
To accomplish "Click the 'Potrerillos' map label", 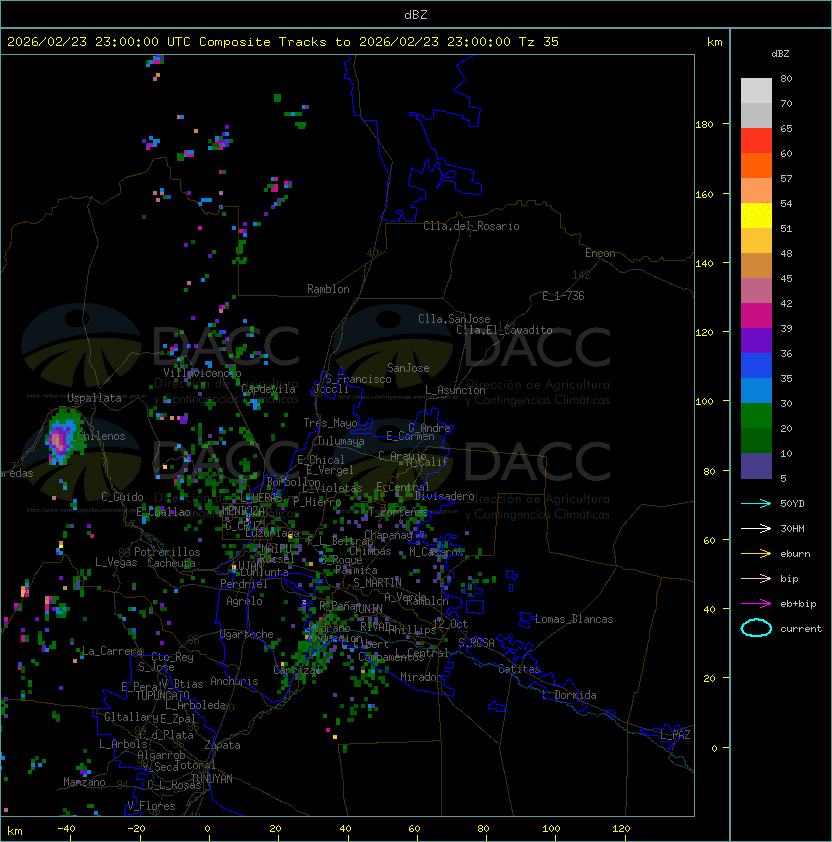I will coord(167,552).
